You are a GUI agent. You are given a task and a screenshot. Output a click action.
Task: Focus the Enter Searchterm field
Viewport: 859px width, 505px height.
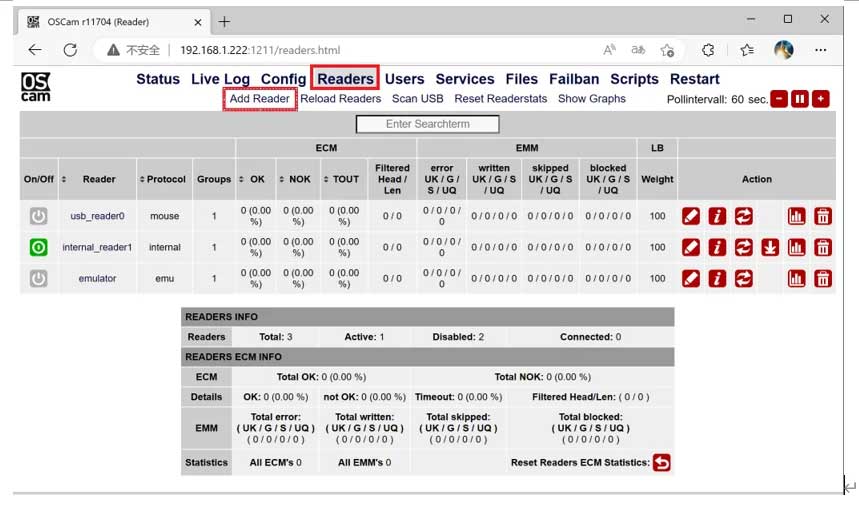(427, 124)
